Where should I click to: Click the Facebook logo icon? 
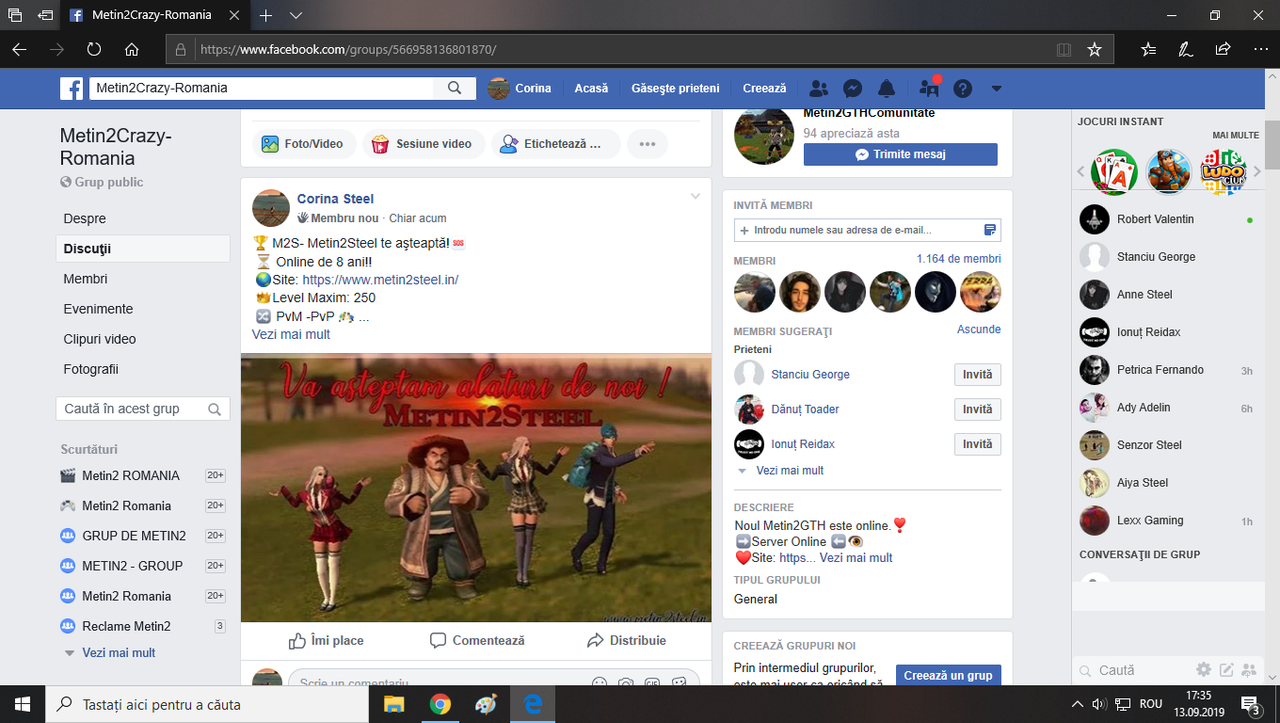(72, 88)
